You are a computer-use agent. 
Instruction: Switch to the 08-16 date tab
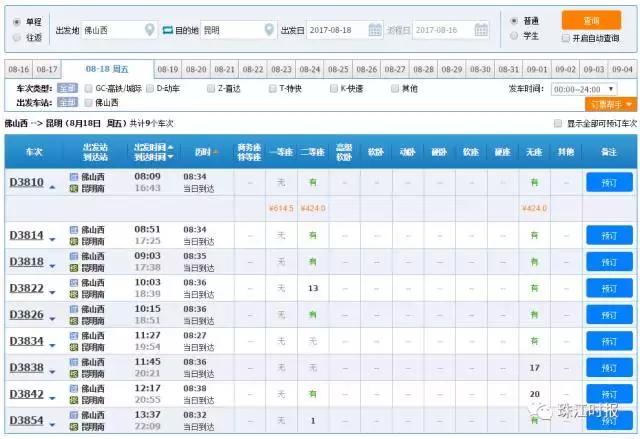19,69
